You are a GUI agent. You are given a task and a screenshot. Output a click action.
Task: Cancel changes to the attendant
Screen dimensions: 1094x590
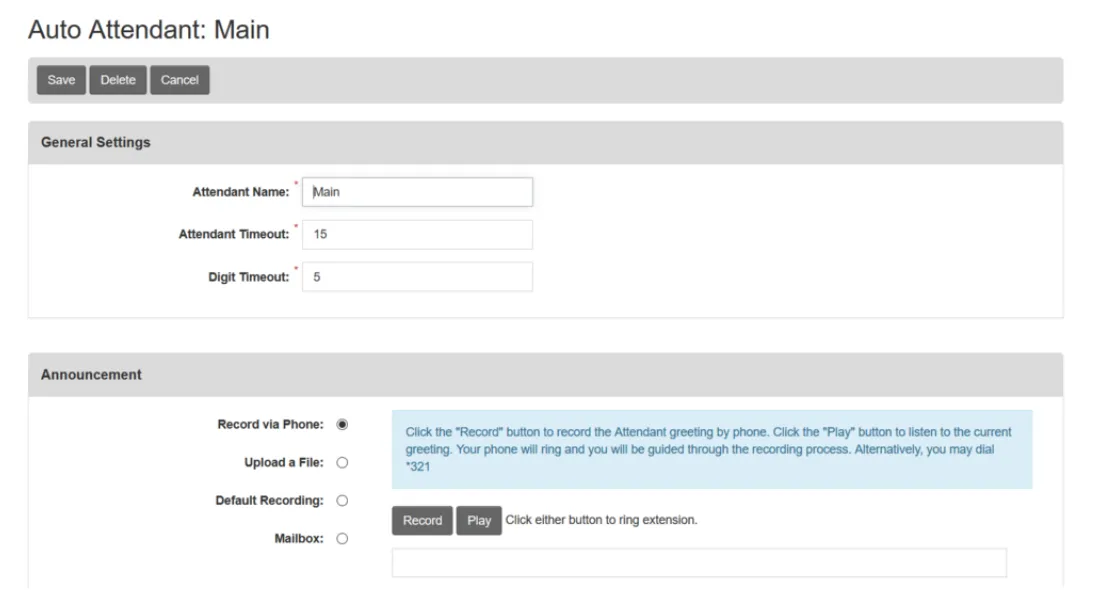(179, 80)
